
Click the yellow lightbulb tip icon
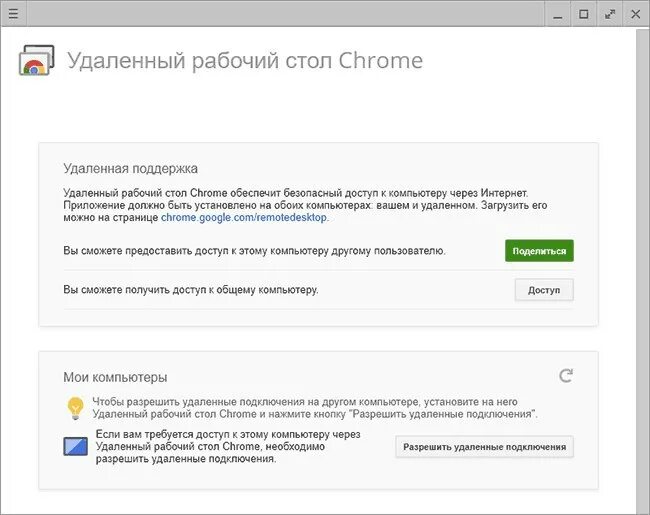(75, 408)
